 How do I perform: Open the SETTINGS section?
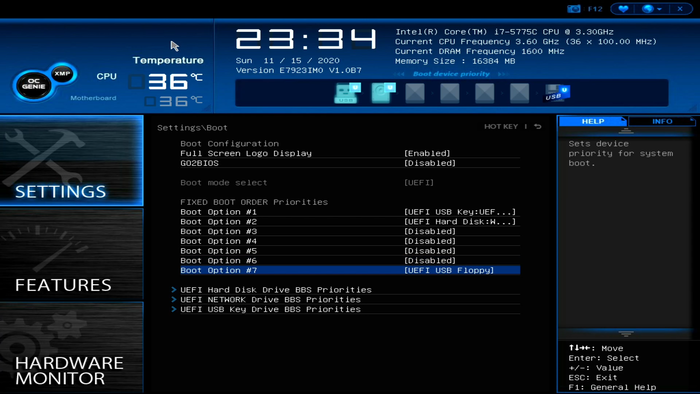pyautogui.click(x=71, y=161)
